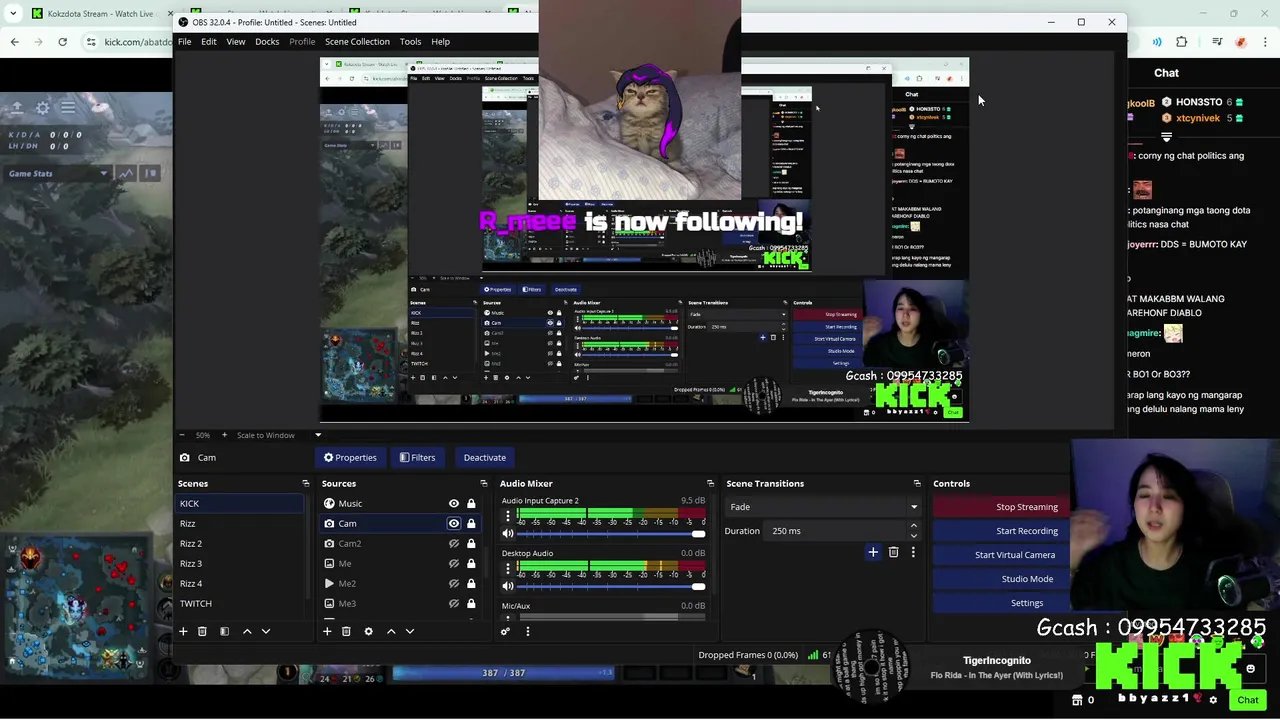Open the Fade transition dropdown
The height and width of the screenshot is (720, 1280).
coord(823,507)
